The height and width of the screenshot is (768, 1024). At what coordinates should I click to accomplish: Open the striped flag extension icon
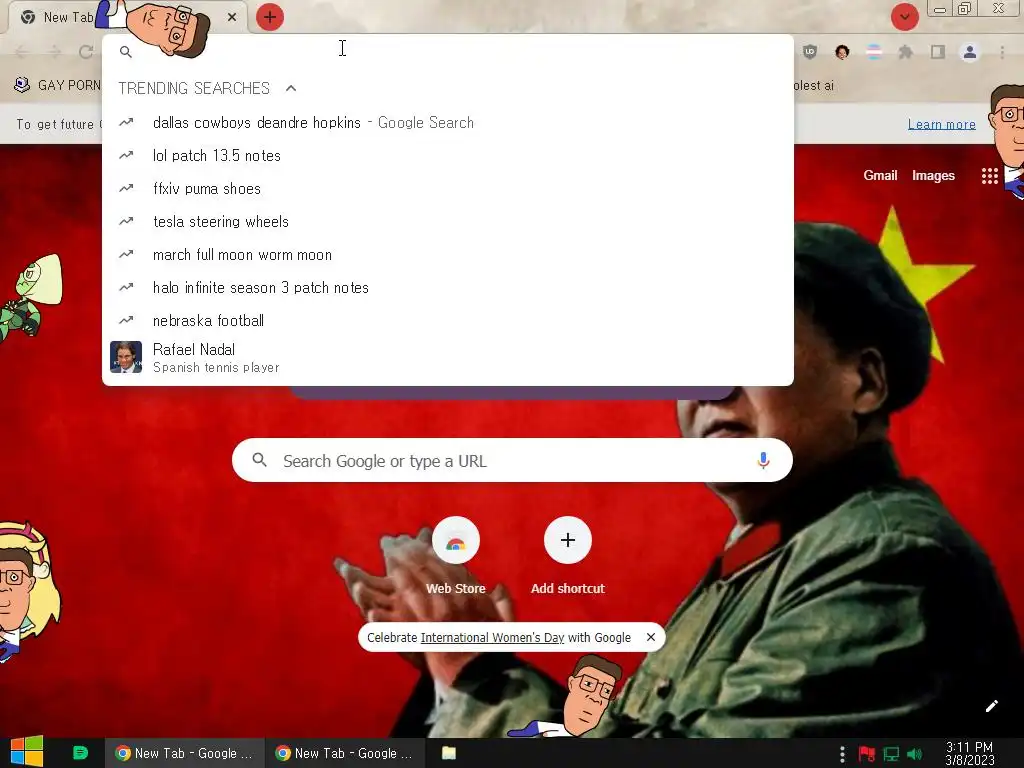pyautogui.click(x=874, y=52)
